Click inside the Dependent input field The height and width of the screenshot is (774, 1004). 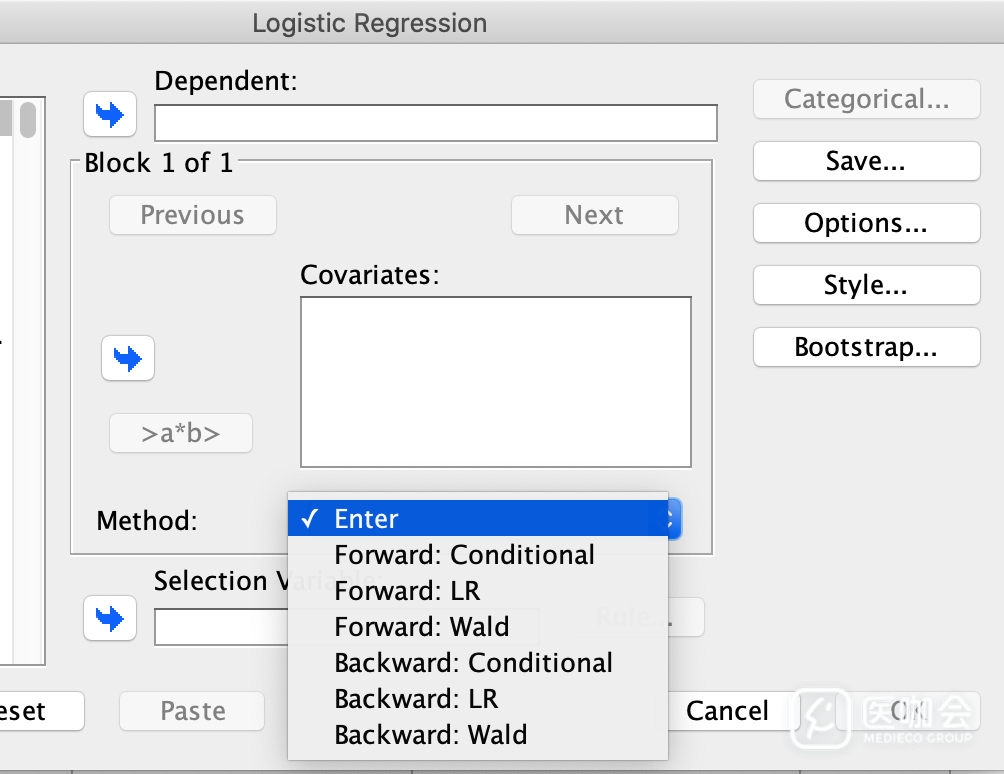click(435, 123)
